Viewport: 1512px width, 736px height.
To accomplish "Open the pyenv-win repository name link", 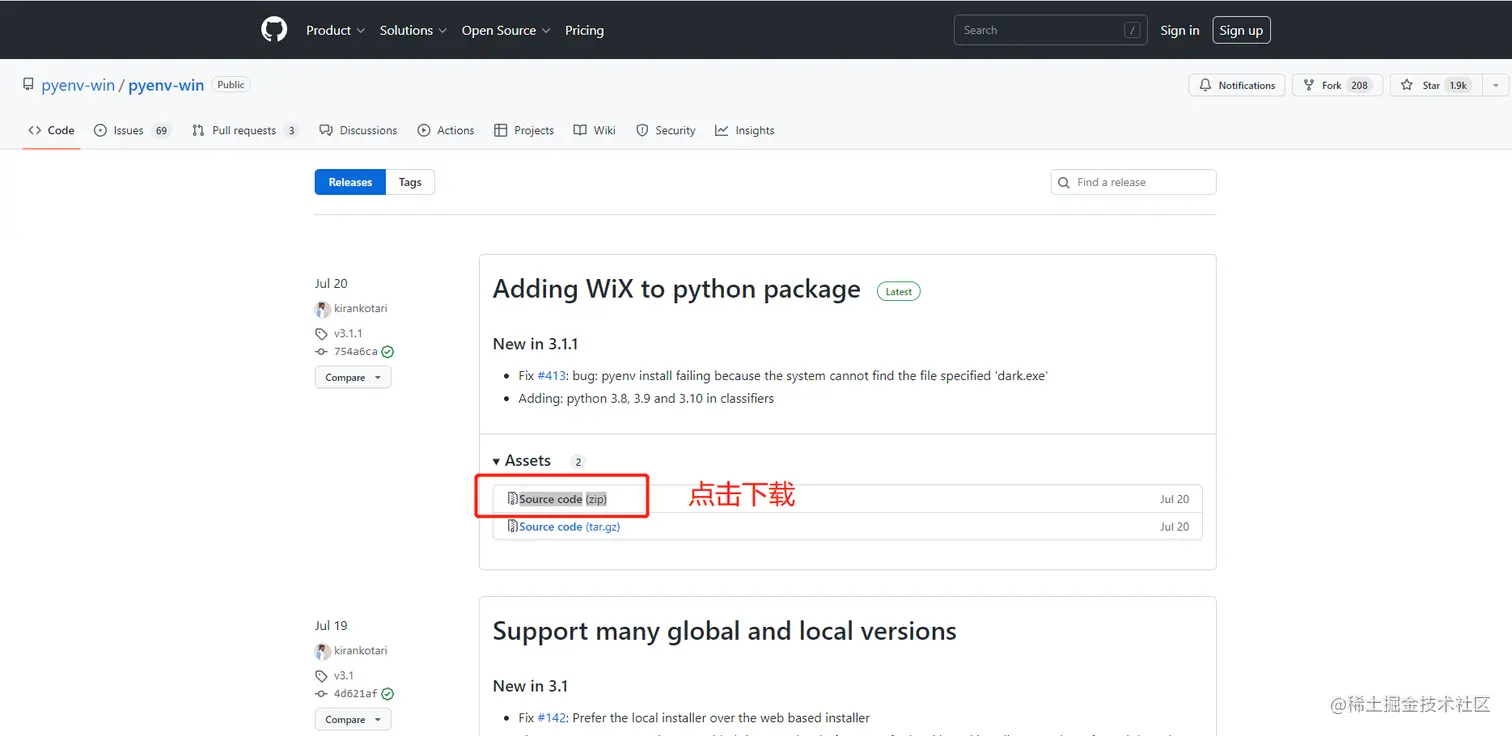I will pos(166,85).
